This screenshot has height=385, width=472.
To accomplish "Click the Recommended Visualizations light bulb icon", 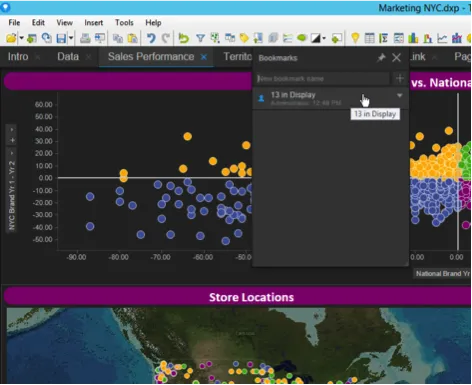I will click(x=355, y=38).
